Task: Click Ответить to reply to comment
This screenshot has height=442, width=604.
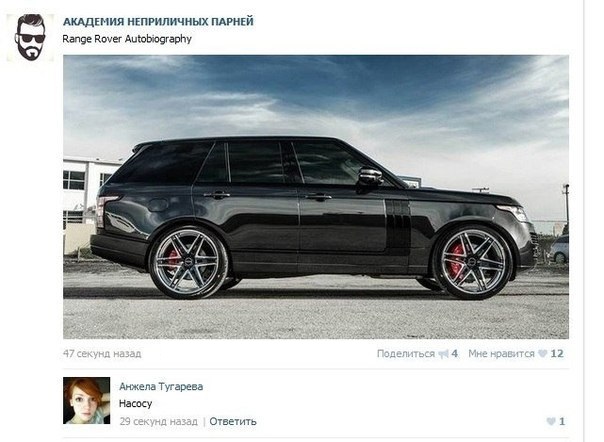Action: click(x=233, y=421)
